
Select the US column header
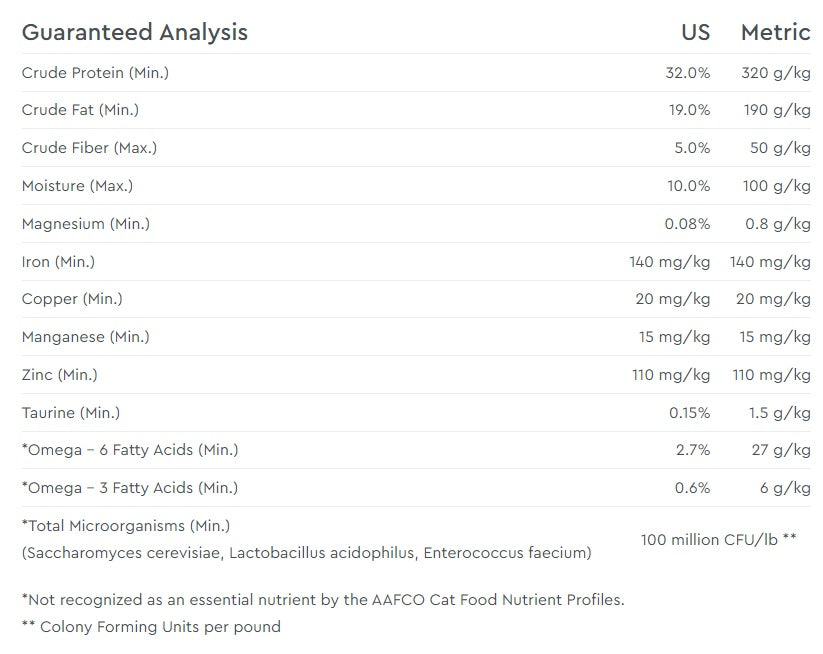pyautogui.click(x=695, y=32)
